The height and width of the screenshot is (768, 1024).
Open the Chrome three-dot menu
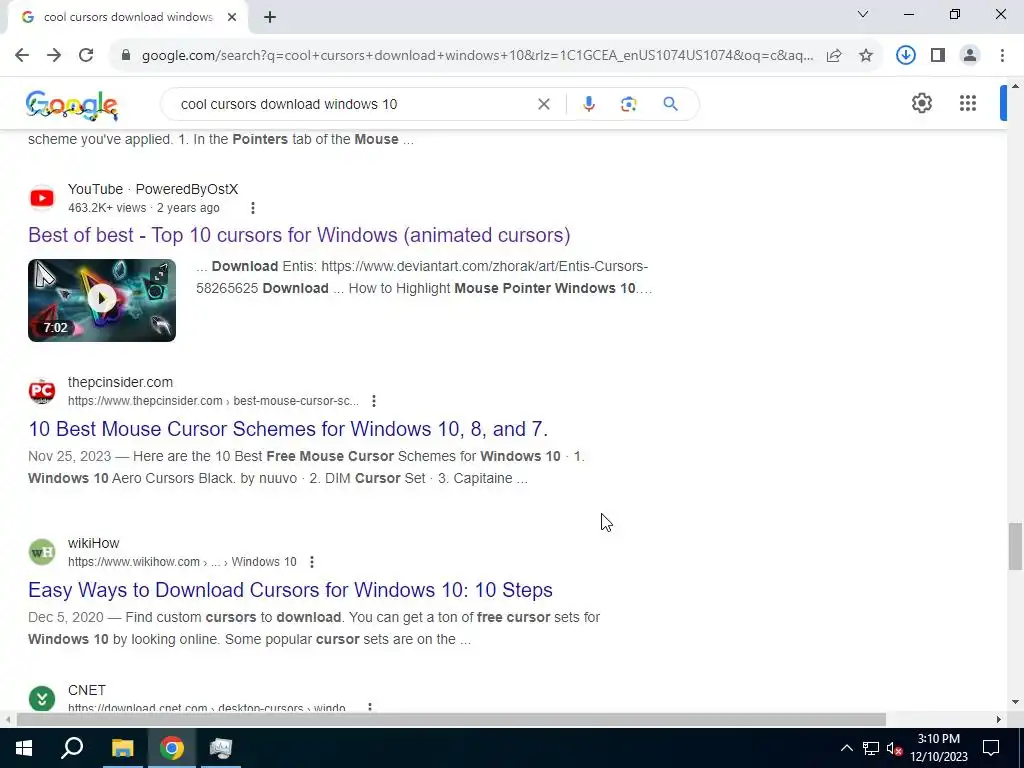[1002, 55]
